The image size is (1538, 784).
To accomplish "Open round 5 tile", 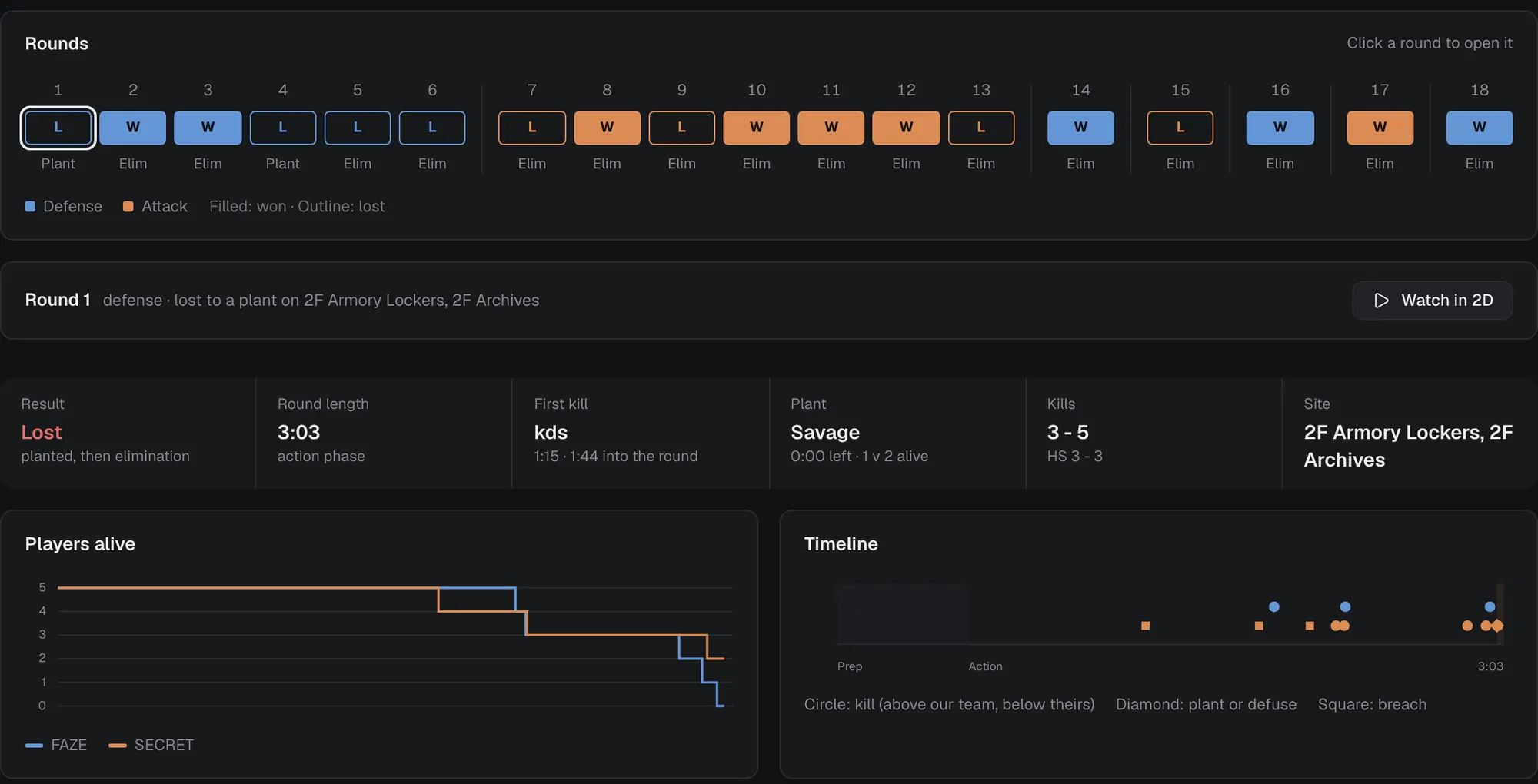I will [358, 128].
